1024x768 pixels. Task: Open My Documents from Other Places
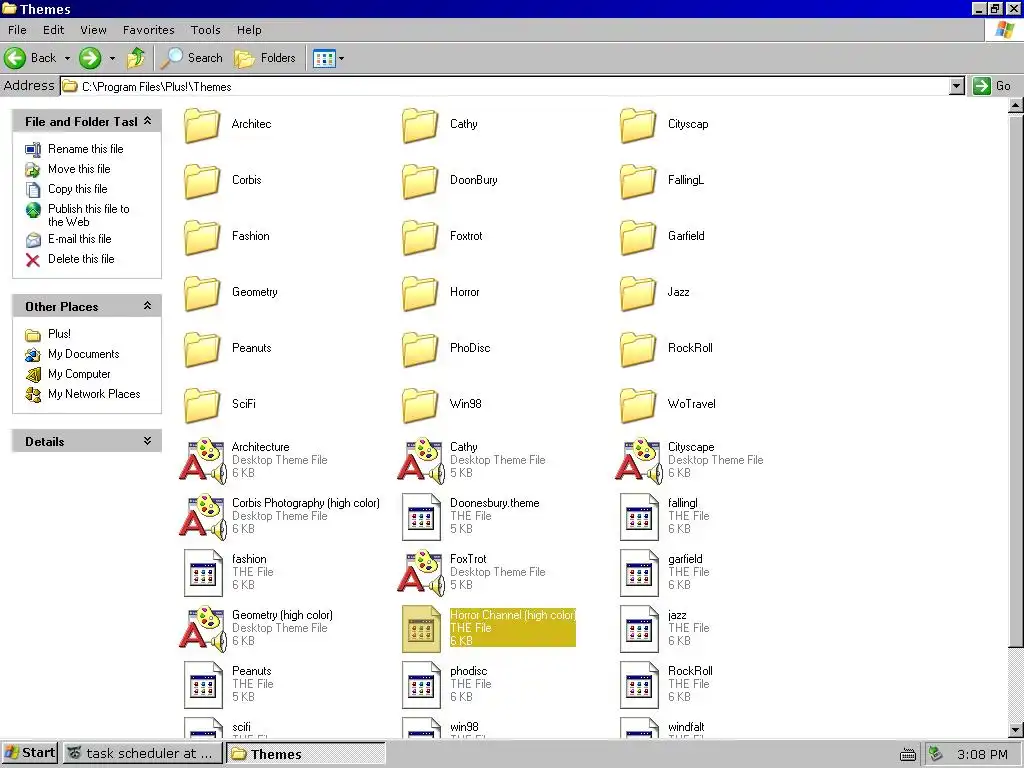84,354
